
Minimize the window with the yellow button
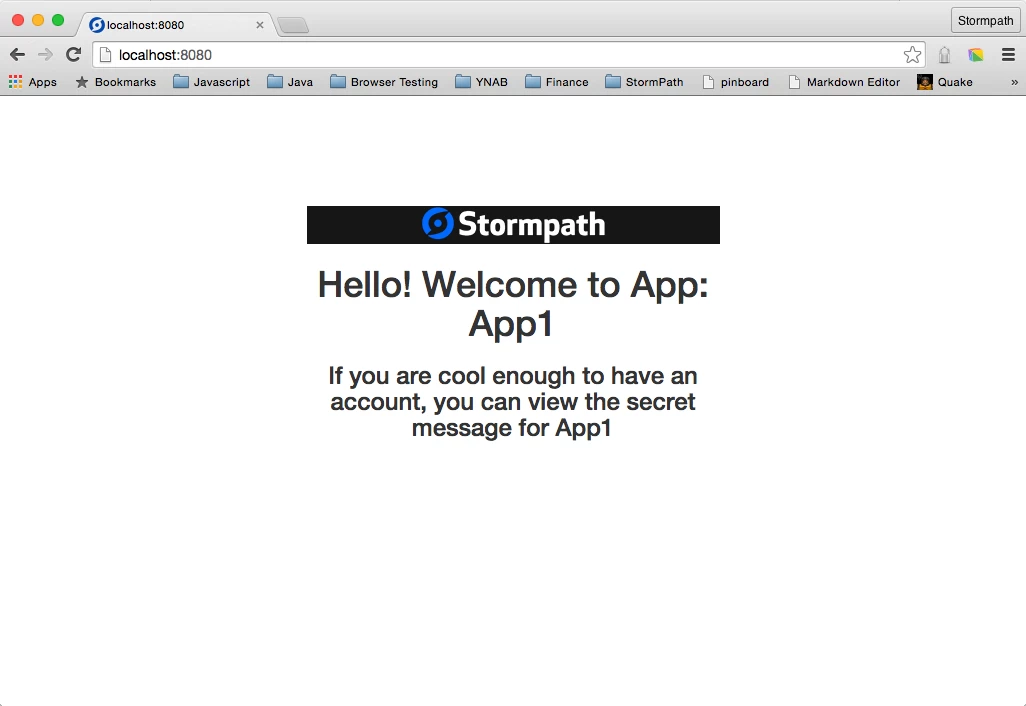point(38,20)
